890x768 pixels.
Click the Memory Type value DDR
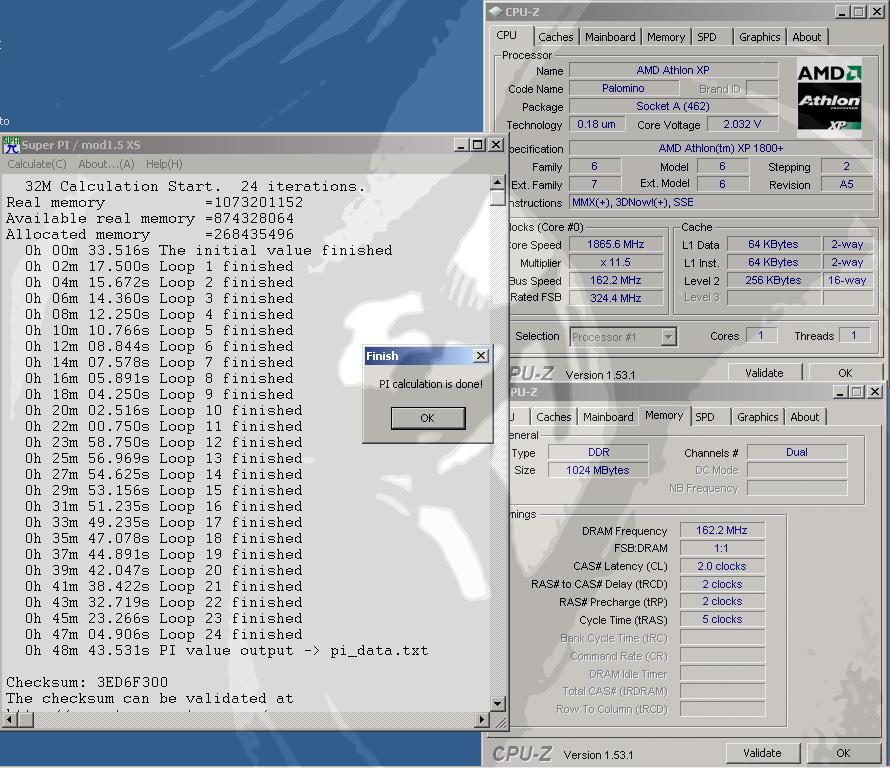pyautogui.click(x=598, y=452)
